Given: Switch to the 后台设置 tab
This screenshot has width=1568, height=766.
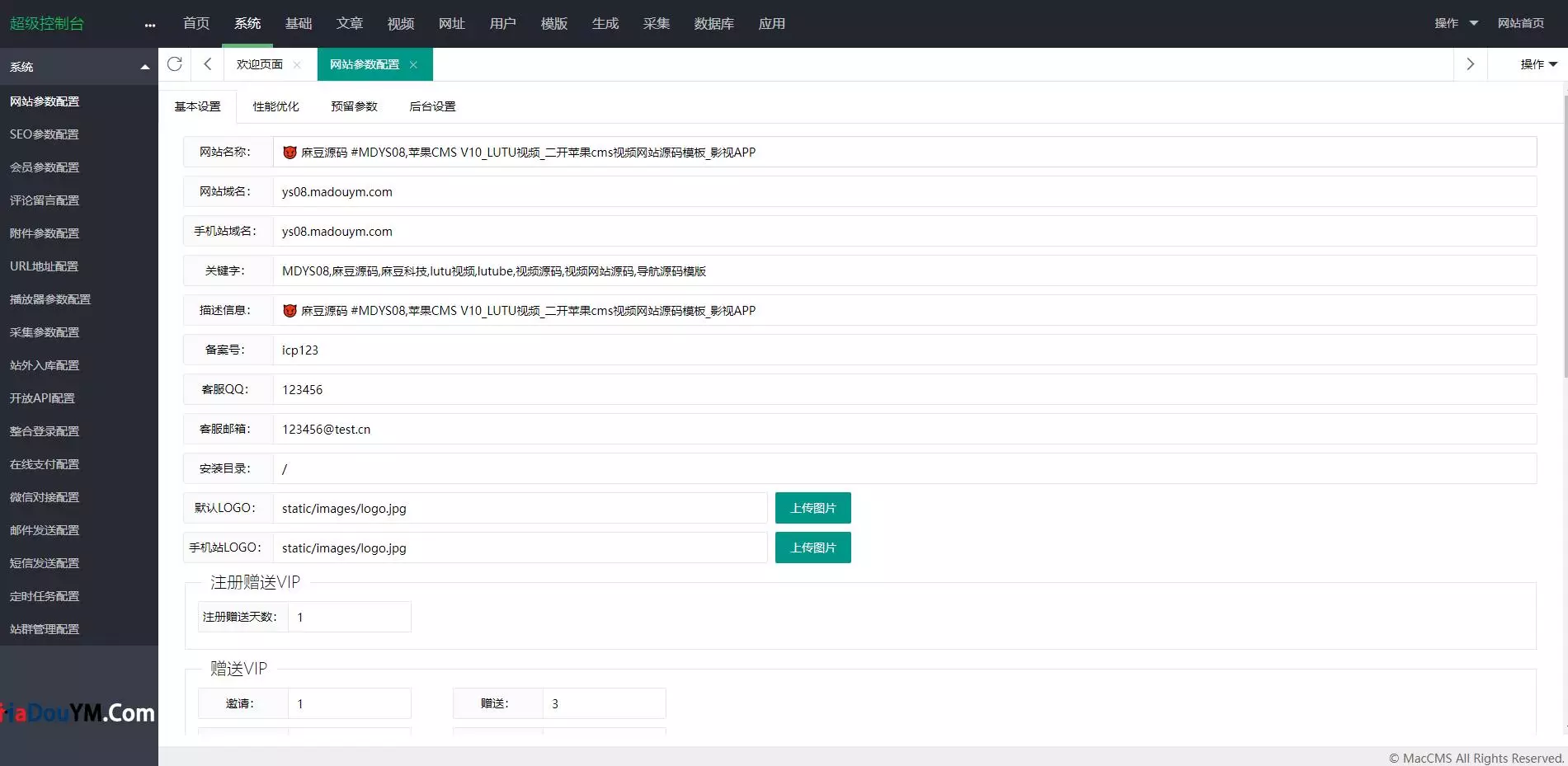Looking at the screenshot, I should point(432,106).
